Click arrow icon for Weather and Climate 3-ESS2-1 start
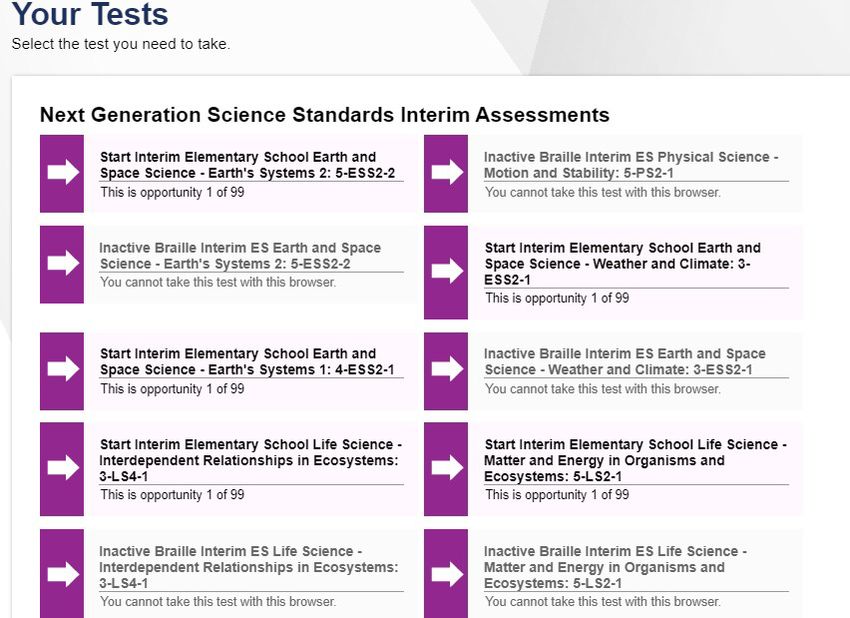The width and height of the screenshot is (850, 618). [x=446, y=272]
